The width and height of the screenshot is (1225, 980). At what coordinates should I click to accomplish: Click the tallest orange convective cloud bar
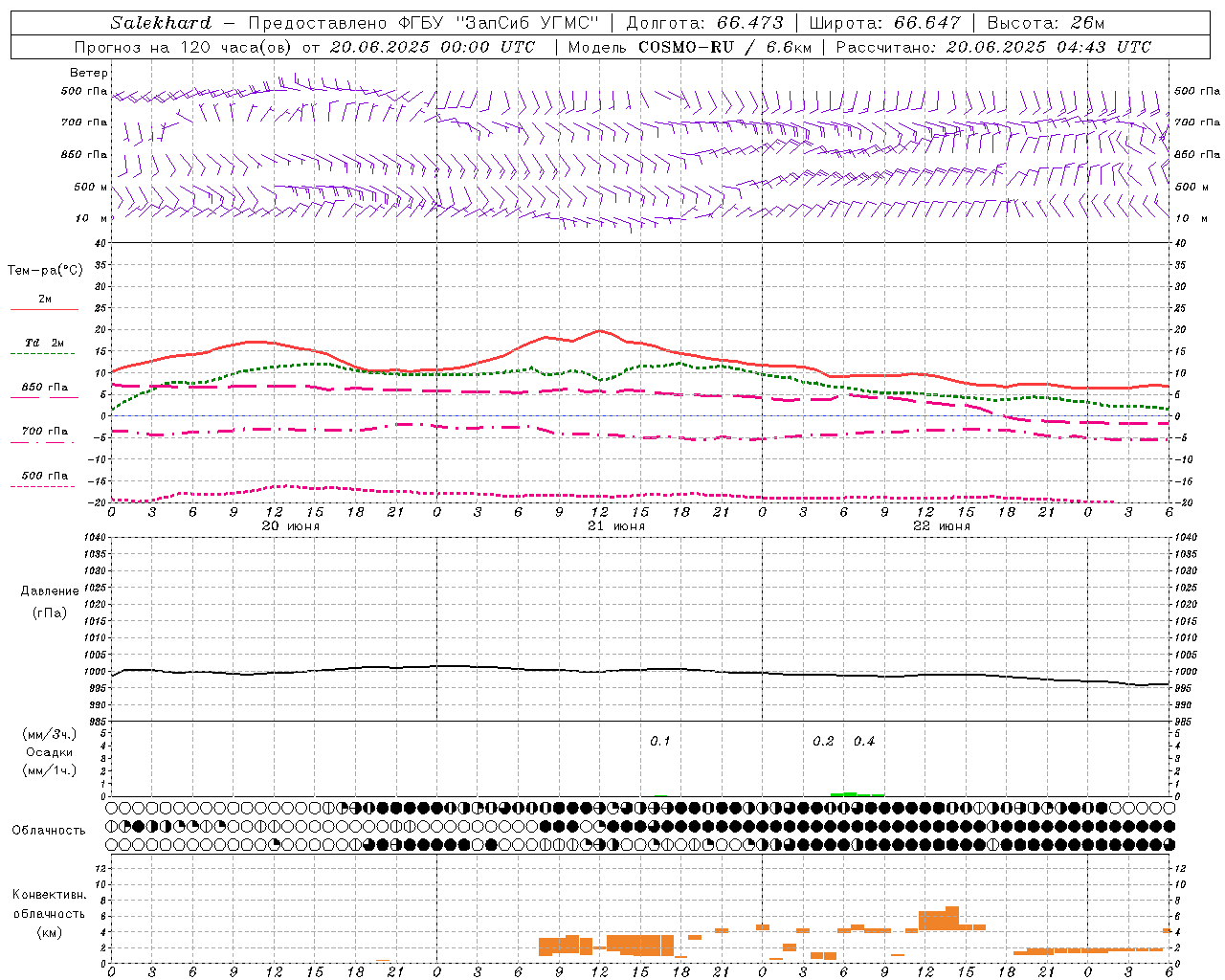(x=952, y=918)
